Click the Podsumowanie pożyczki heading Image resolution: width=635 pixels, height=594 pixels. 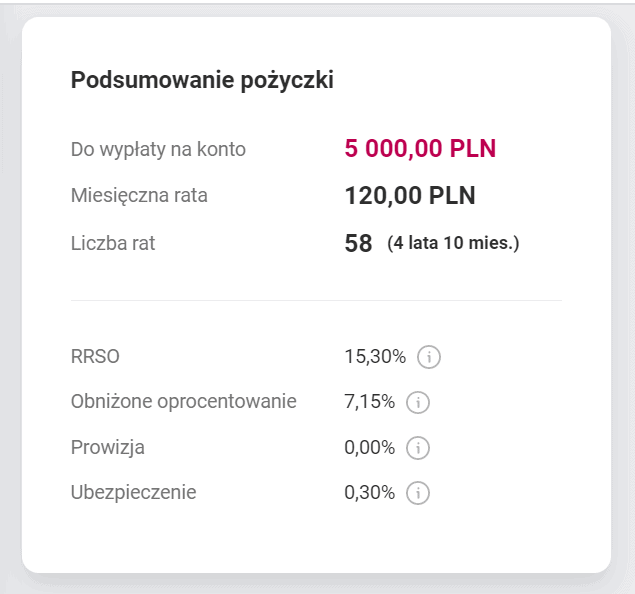pyautogui.click(x=202, y=81)
